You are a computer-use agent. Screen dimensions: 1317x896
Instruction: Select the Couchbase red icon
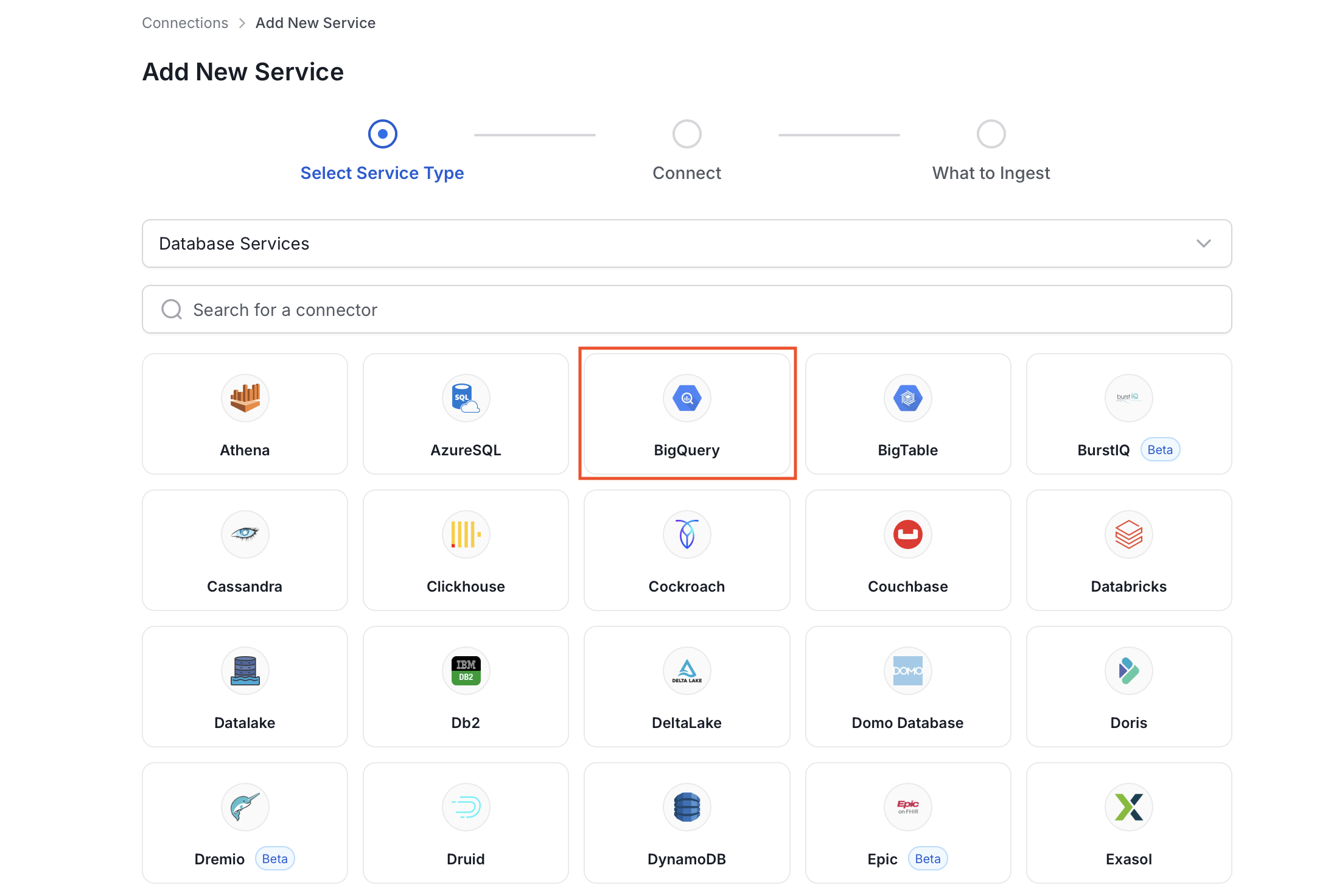(908, 534)
